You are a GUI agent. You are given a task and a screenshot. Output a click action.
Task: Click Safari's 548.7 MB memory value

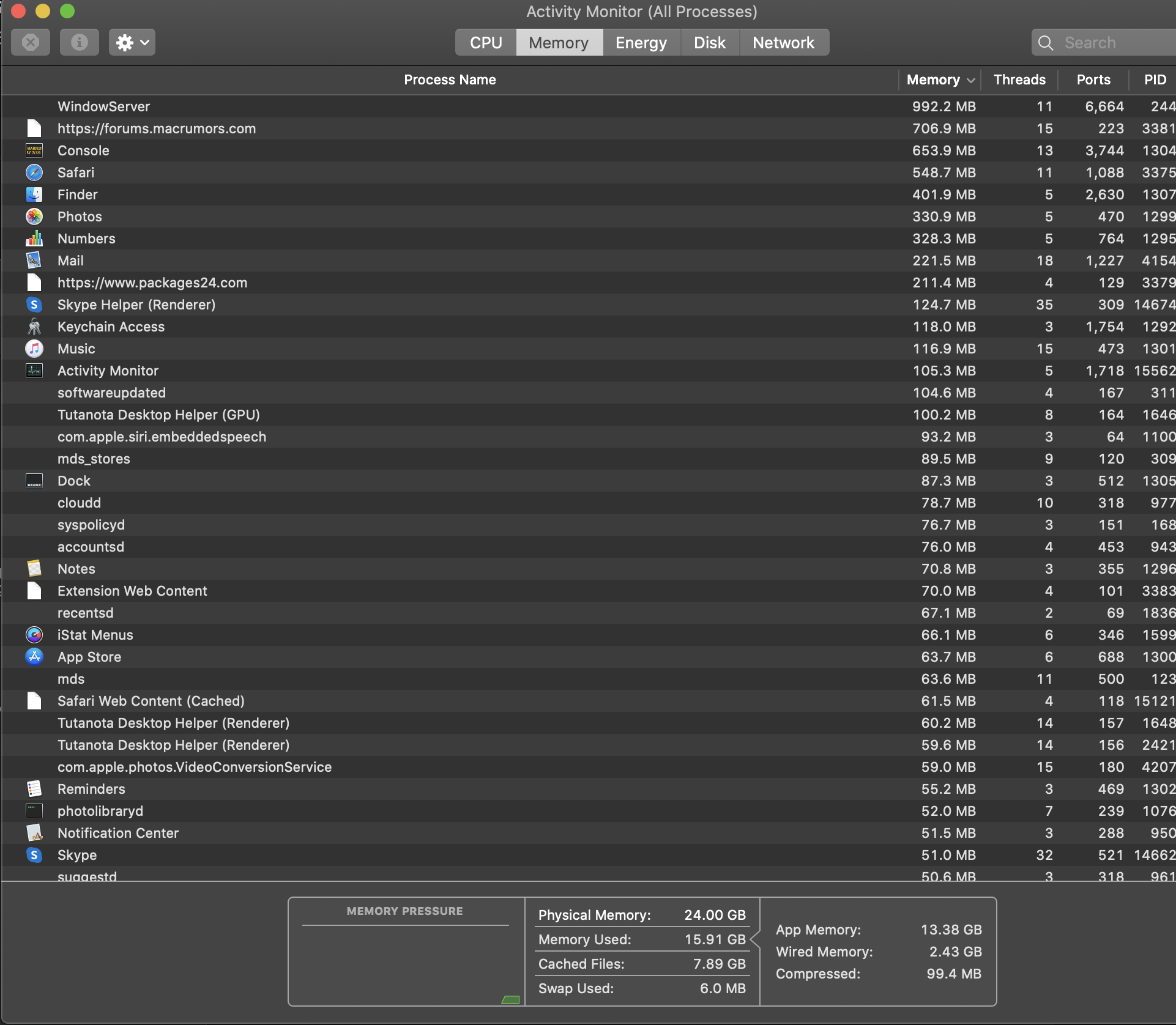944,172
